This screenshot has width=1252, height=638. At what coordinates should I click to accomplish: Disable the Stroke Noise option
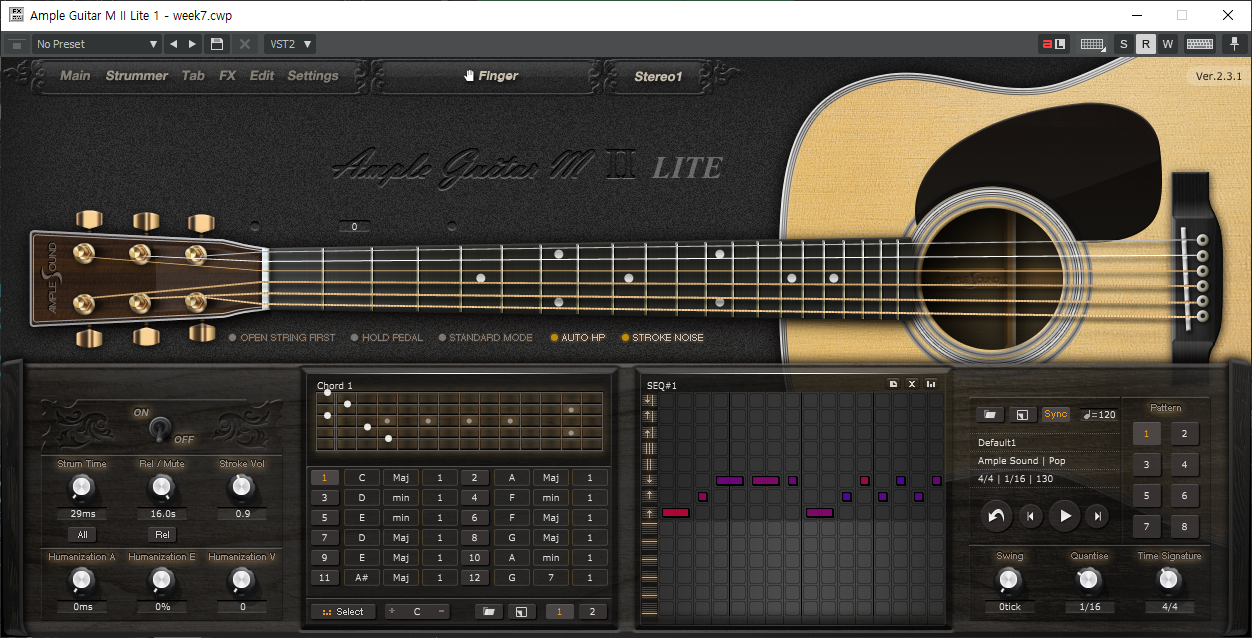662,338
